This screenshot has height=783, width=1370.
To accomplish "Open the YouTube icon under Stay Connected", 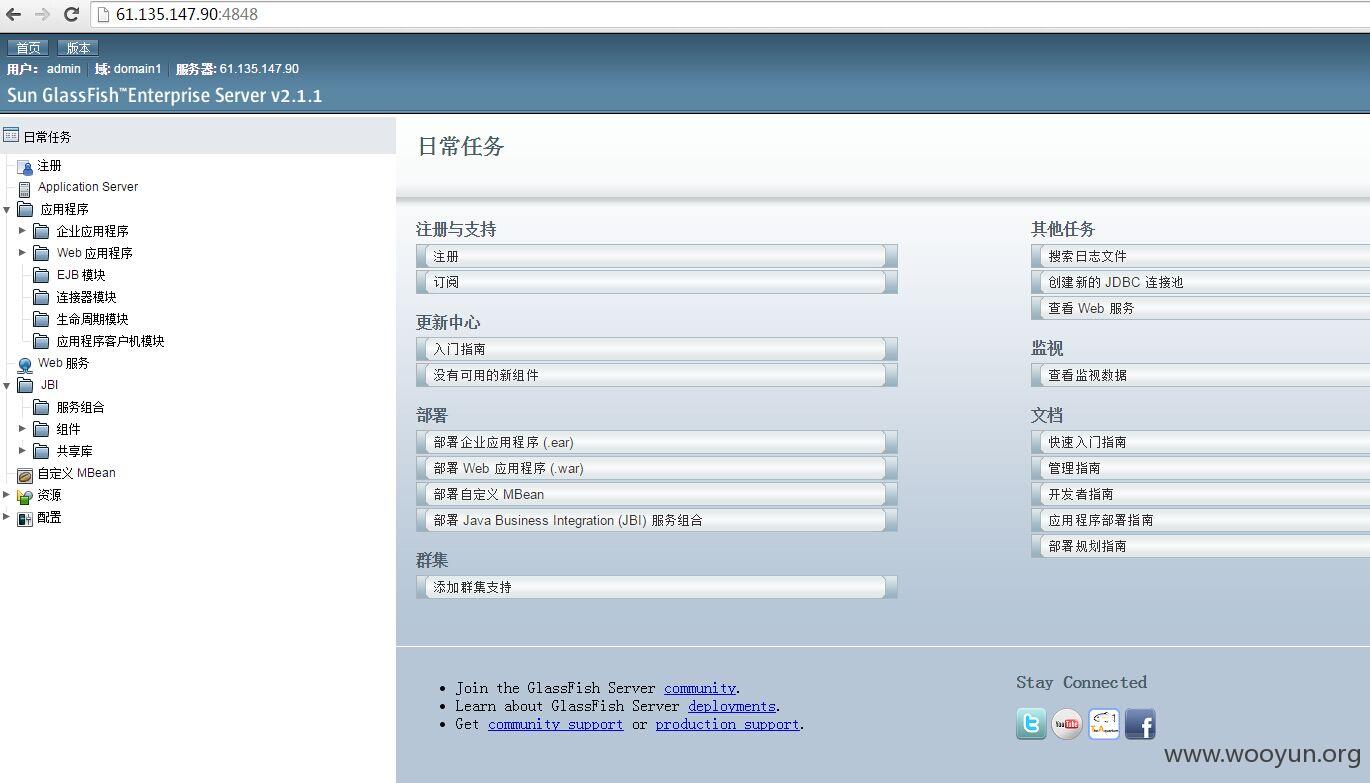I will [1067, 723].
